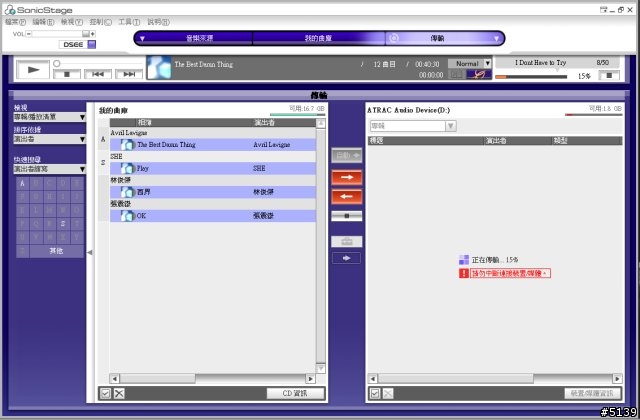Open the 檔案(F) menu

pyautogui.click(x=15, y=22)
